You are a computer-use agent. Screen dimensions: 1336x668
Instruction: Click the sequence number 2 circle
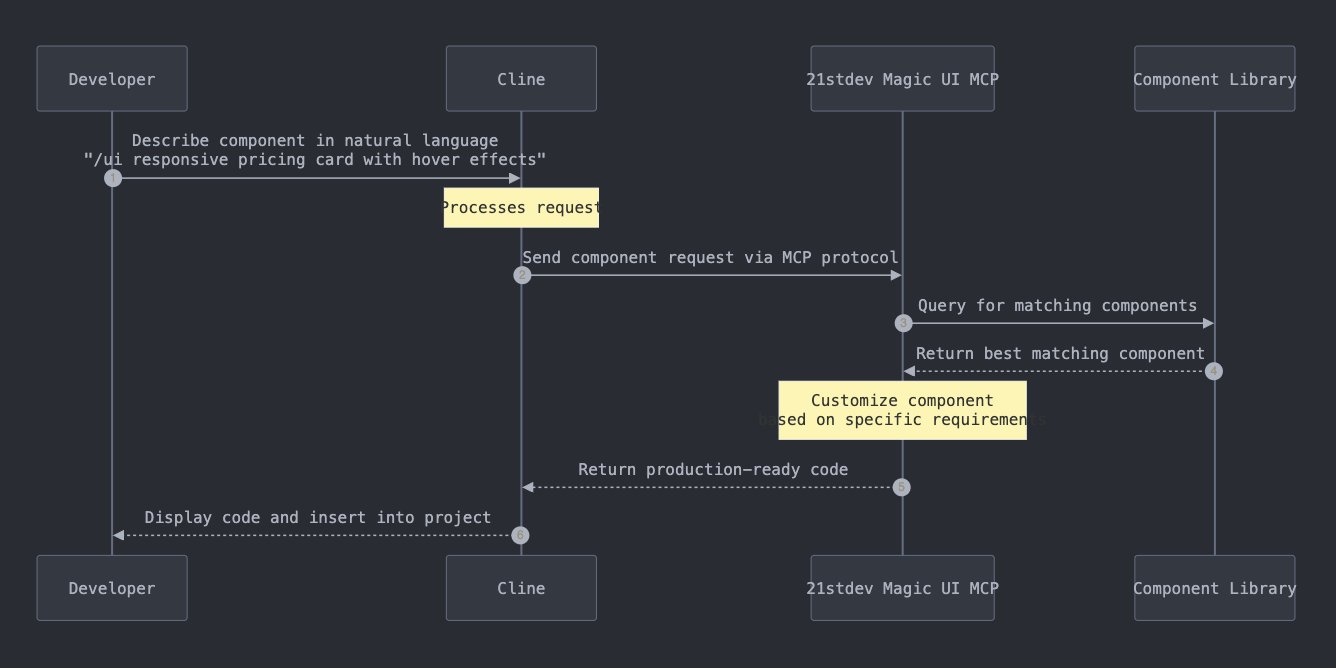521,275
